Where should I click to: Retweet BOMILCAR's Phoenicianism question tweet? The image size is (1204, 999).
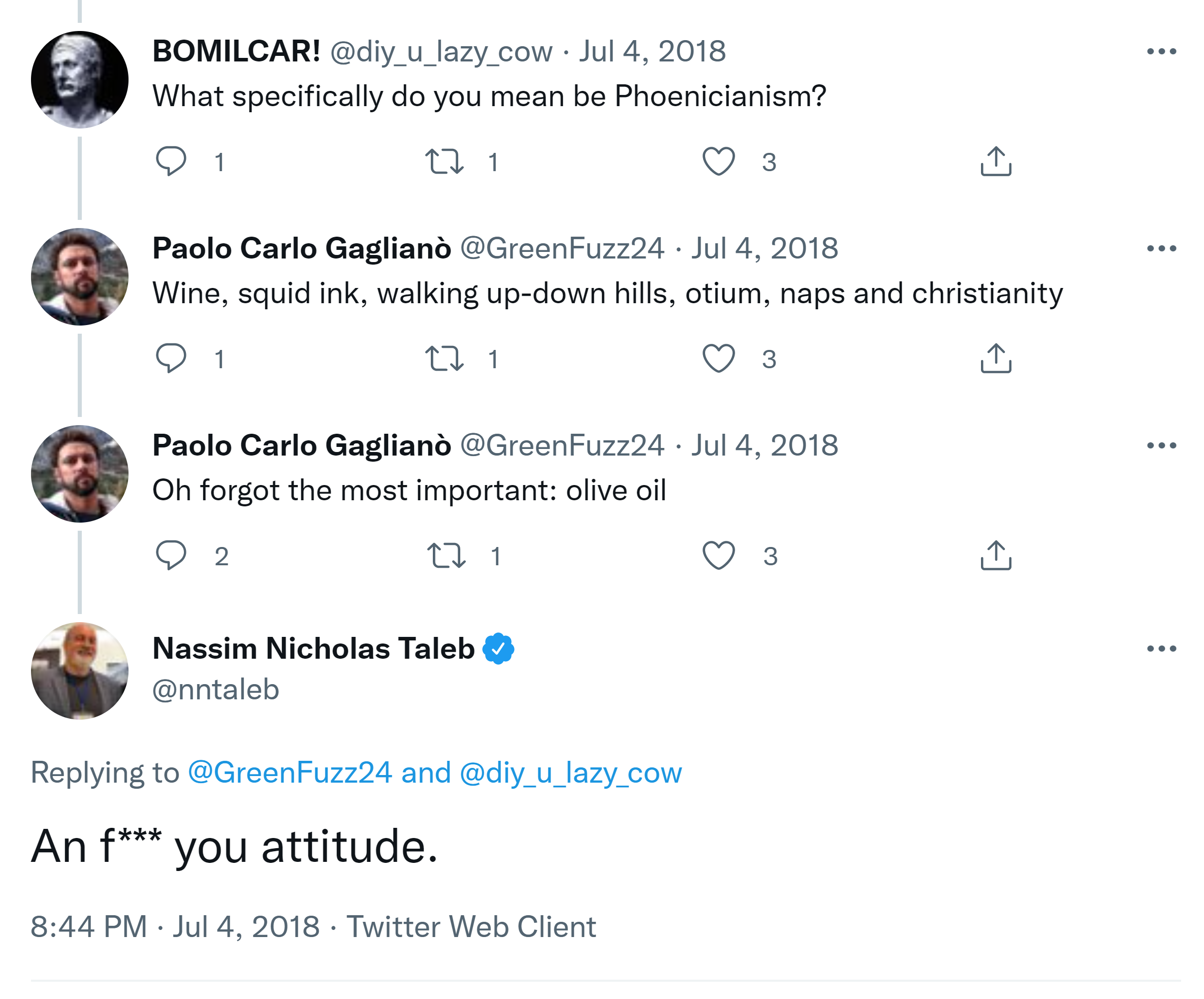(445, 161)
